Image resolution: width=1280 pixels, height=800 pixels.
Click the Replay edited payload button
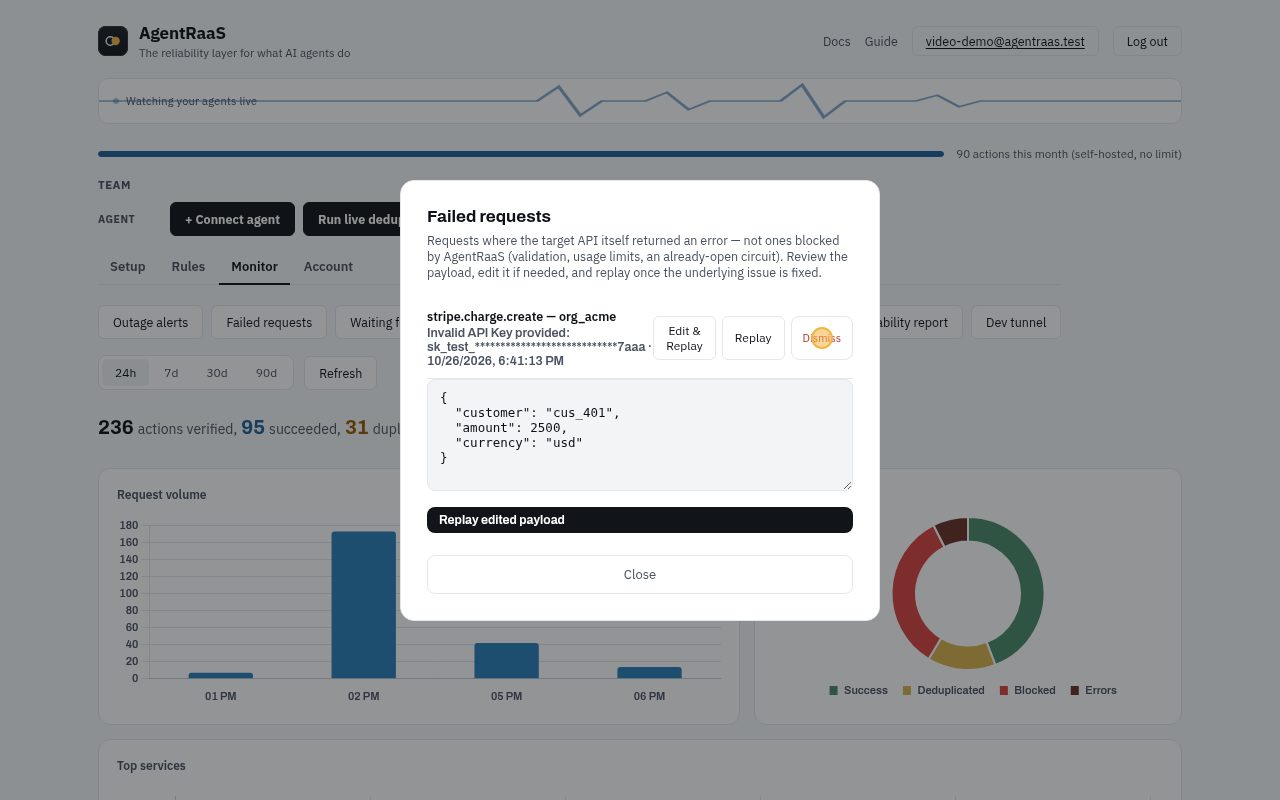[640, 520]
